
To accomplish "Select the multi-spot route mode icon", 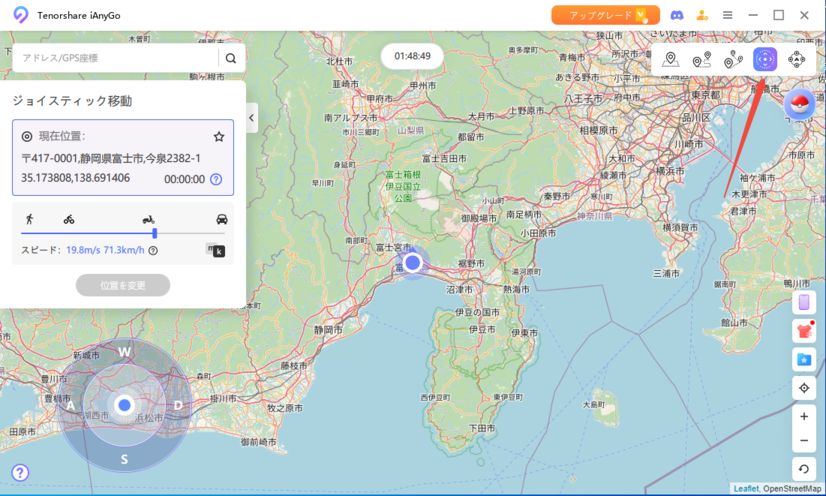I will [x=733, y=59].
